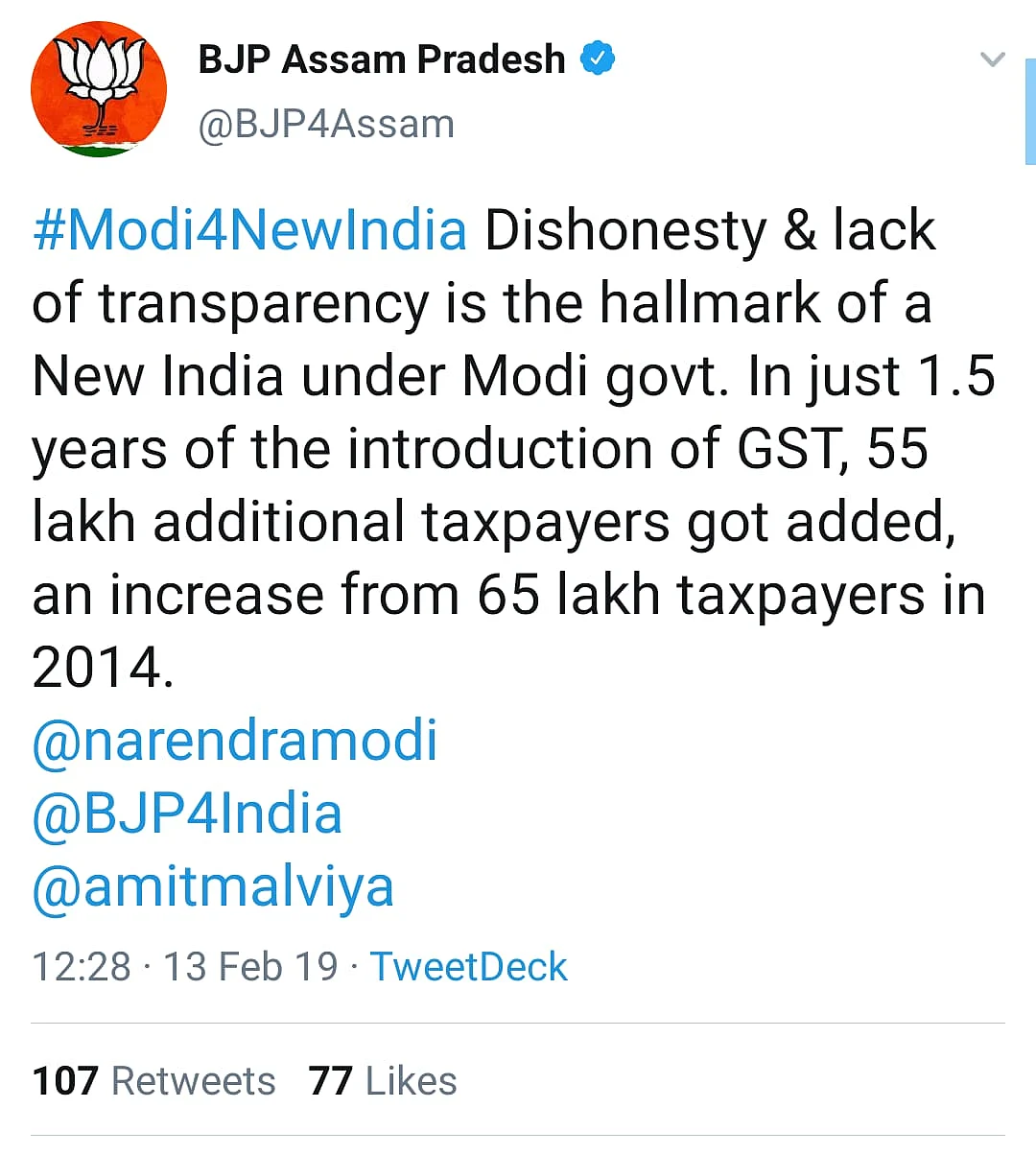Click the "2014." line in the tweet text

104,668
